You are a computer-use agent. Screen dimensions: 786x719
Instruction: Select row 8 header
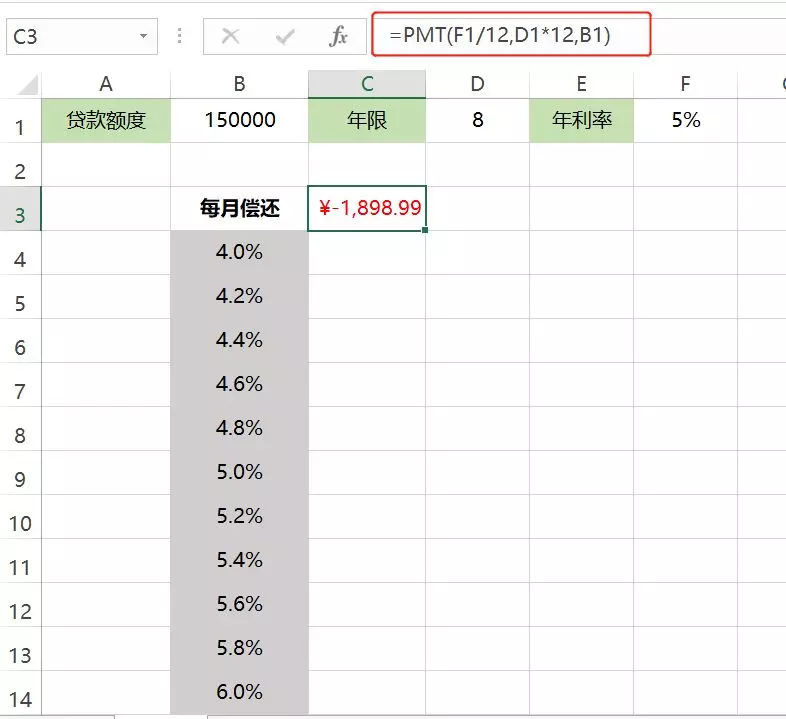(x=20, y=429)
